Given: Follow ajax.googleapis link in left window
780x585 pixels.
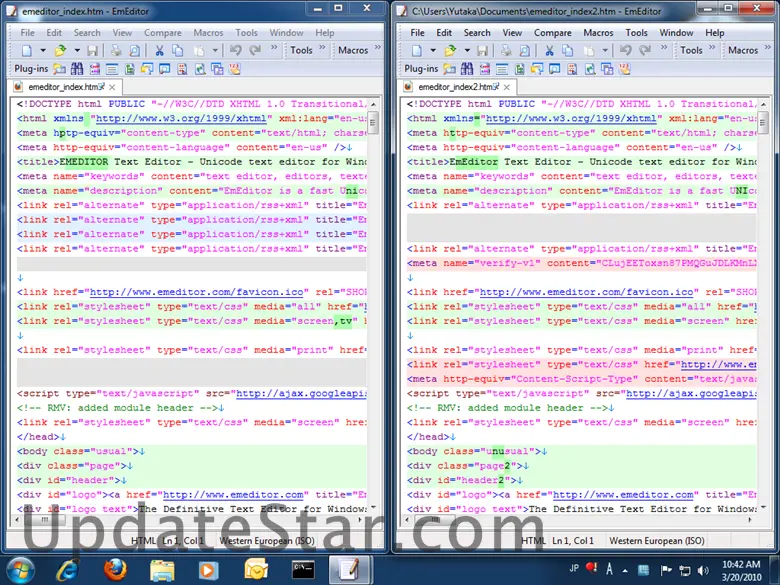Looking at the screenshot, I should (x=301, y=393).
